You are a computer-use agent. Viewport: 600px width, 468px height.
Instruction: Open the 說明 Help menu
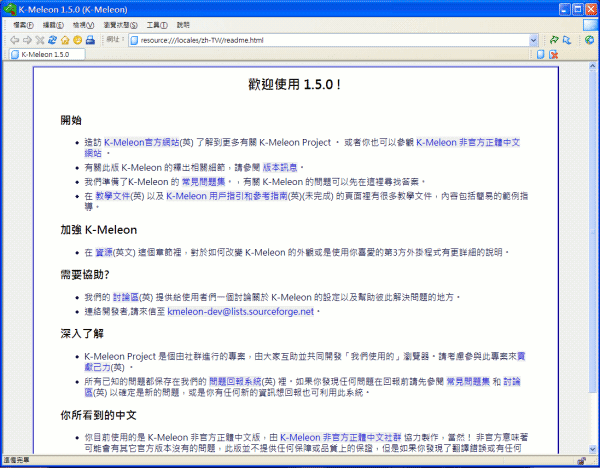[183, 25]
